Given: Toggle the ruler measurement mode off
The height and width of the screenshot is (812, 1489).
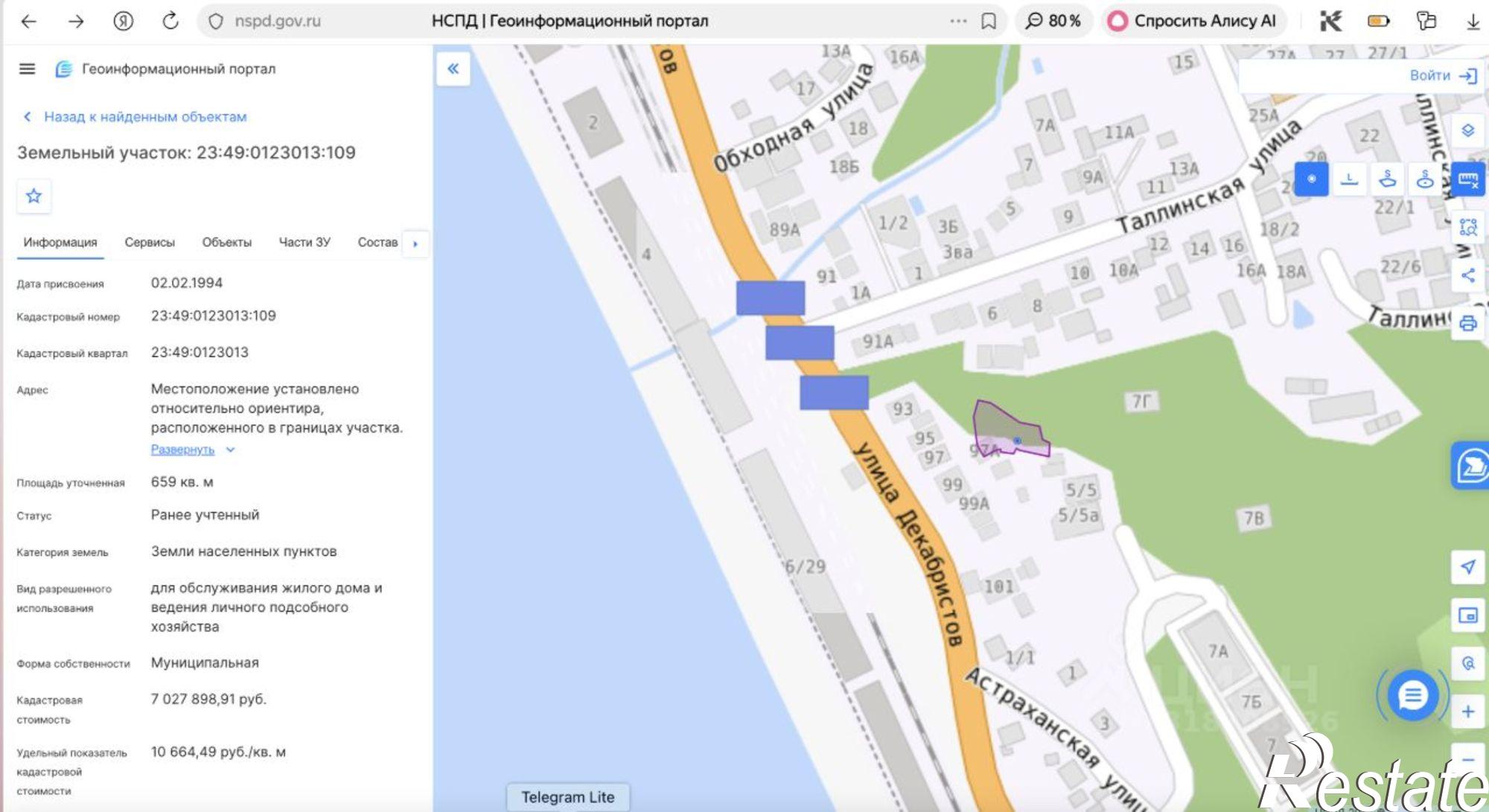Looking at the screenshot, I should pyautogui.click(x=1467, y=179).
